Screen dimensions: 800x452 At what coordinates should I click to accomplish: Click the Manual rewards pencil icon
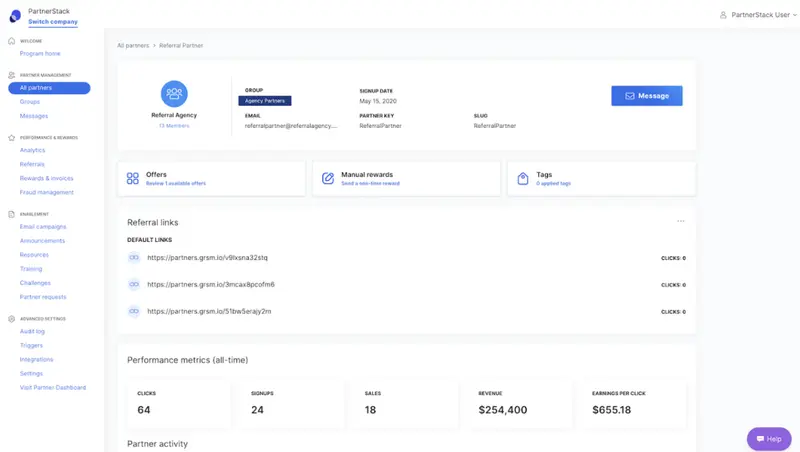pyautogui.click(x=328, y=178)
